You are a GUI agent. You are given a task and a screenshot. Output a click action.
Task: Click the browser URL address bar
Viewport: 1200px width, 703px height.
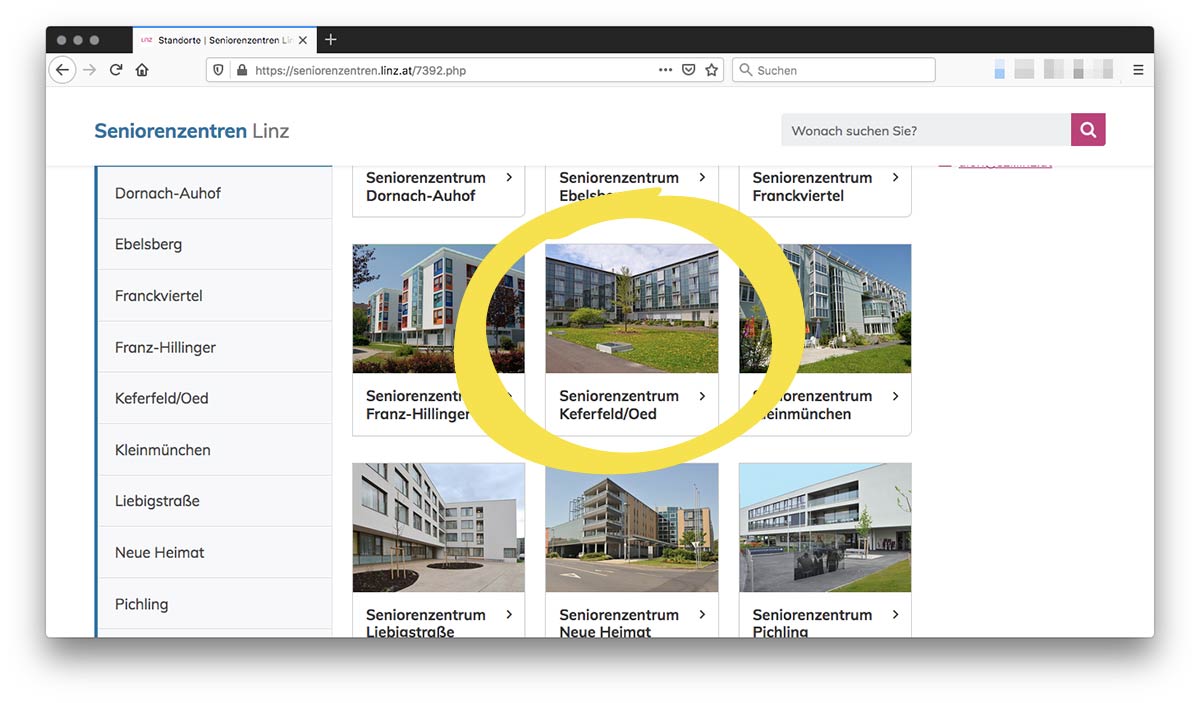(x=450, y=70)
